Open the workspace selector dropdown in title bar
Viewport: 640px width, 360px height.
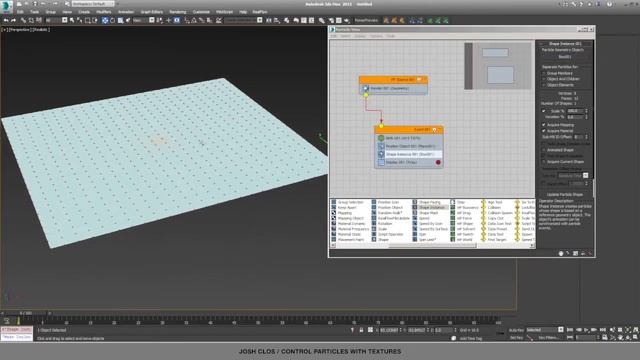tap(93, 4)
